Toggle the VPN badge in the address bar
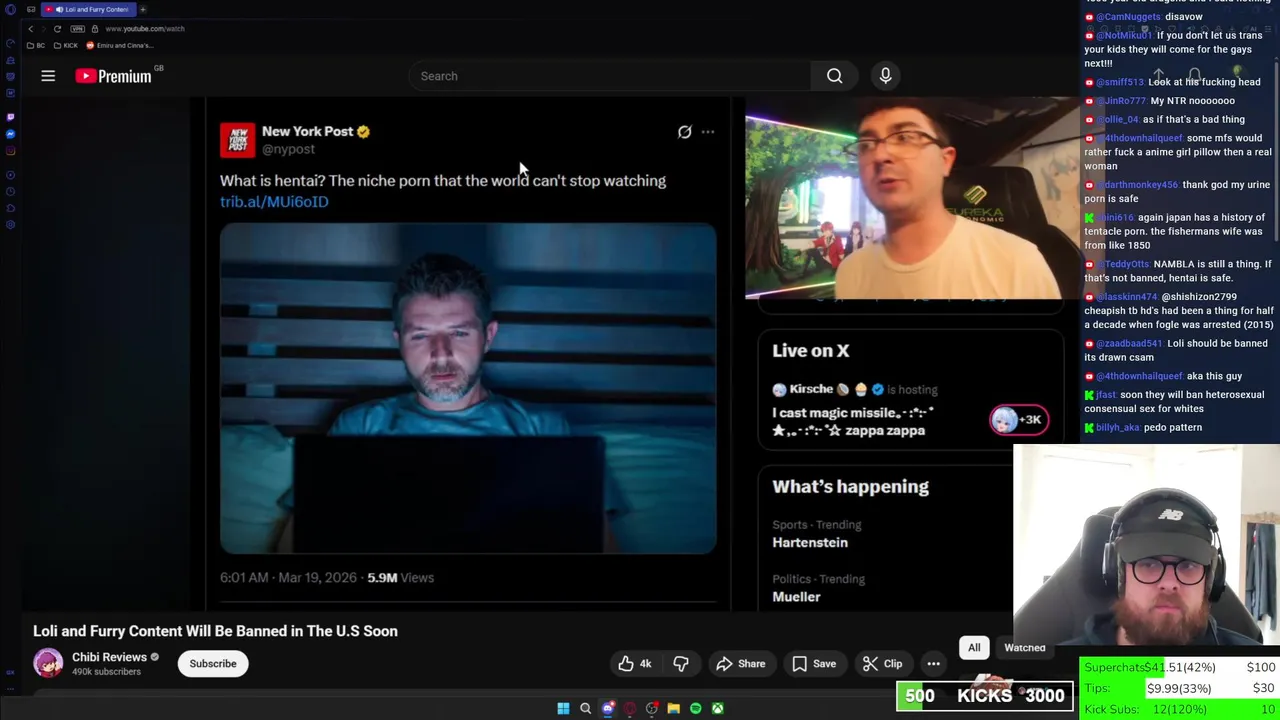 coord(77,29)
